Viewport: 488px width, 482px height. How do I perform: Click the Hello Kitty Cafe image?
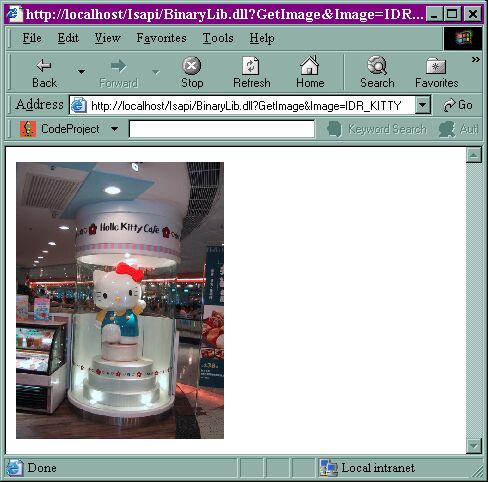120,300
